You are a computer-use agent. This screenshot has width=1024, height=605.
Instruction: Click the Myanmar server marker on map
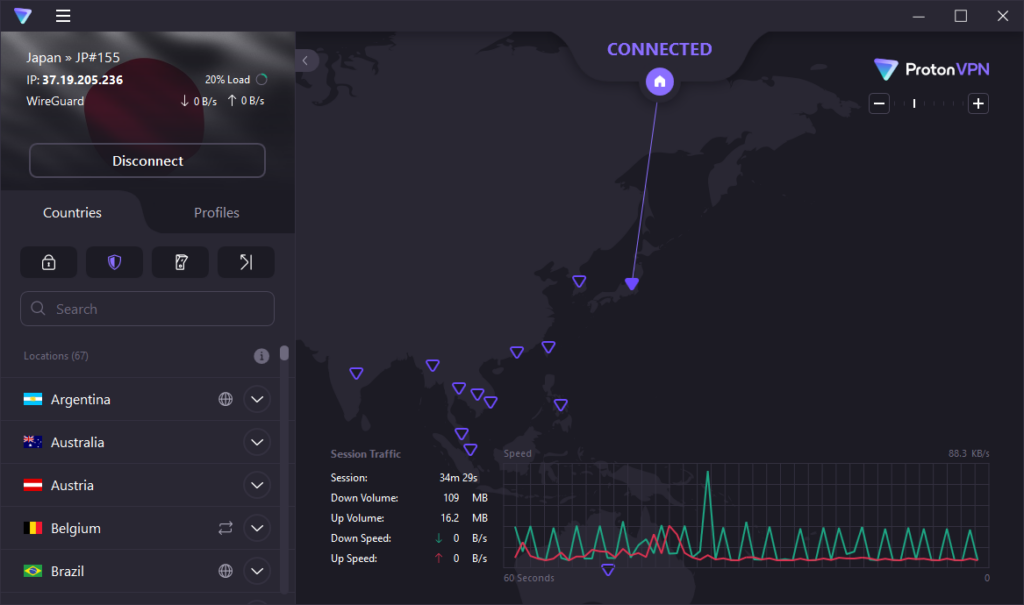click(x=432, y=365)
